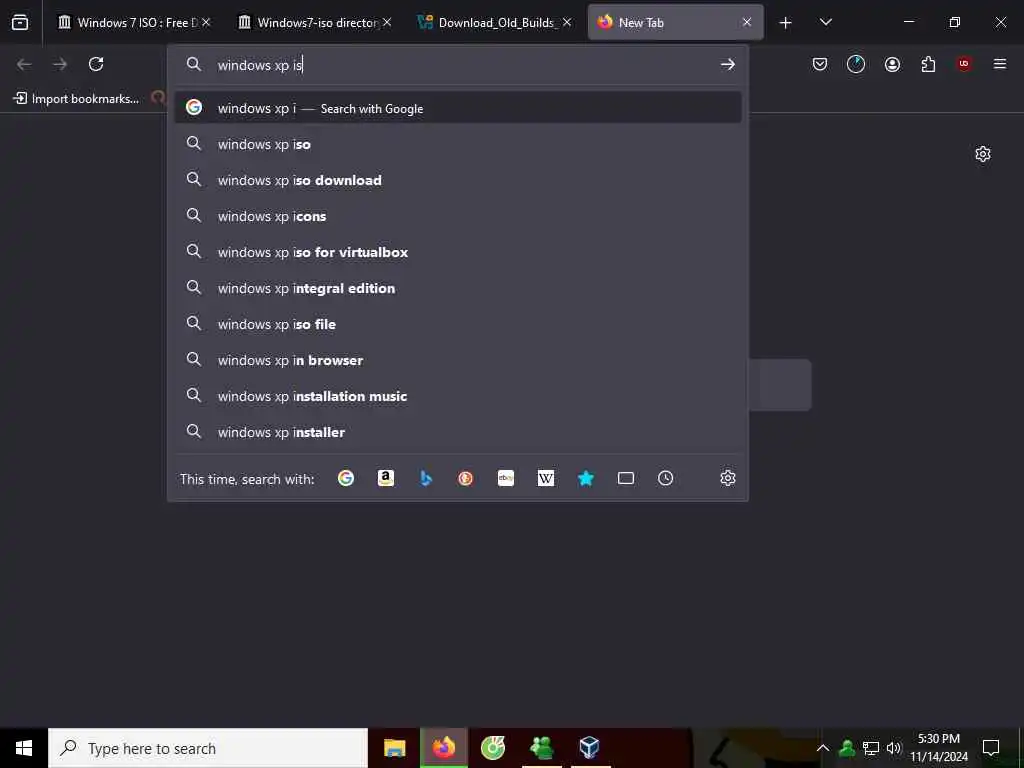Search this time with Bing icon
1024x768 pixels.
[x=426, y=479]
